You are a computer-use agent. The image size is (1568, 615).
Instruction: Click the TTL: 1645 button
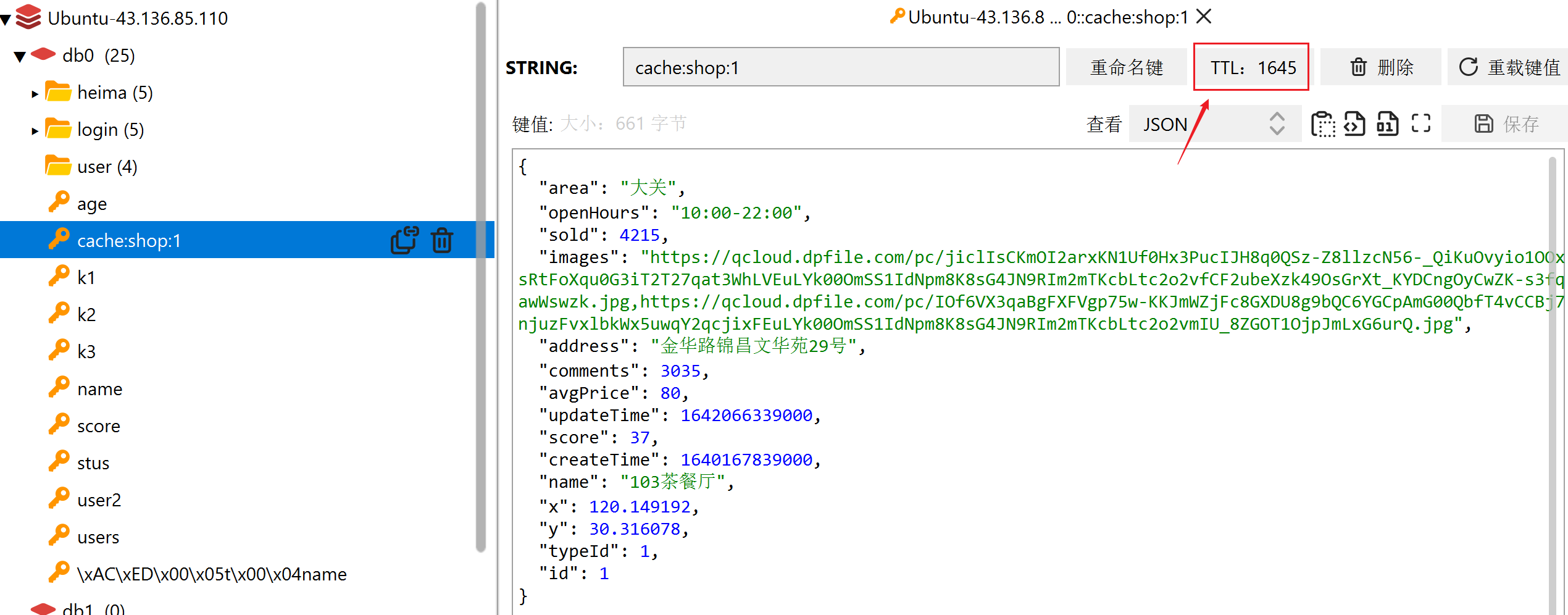point(1252,67)
